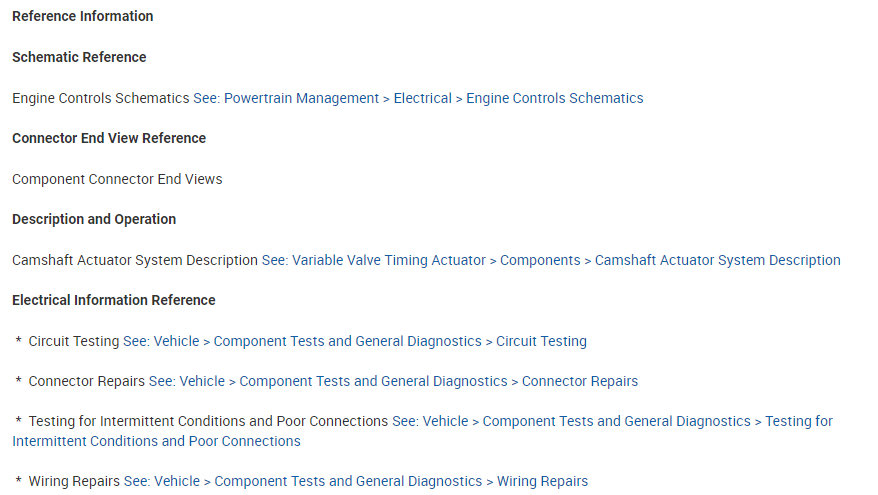This screenshot has height=495, width=878.
Task: Click the black 'Connector Repairs' bullet label
Action: [x=87, y=381]
